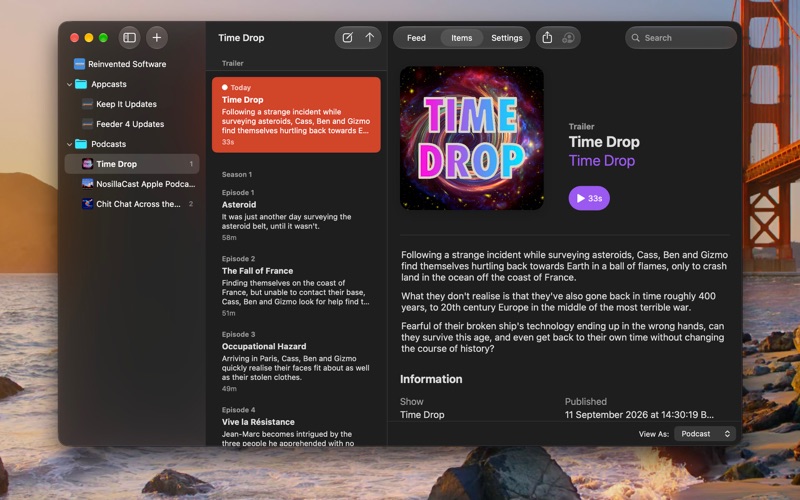The width and height of the screenshot is (800, 500).
Task: Select the Today Time Drop trailer item
Action: [x=296, y=115]
